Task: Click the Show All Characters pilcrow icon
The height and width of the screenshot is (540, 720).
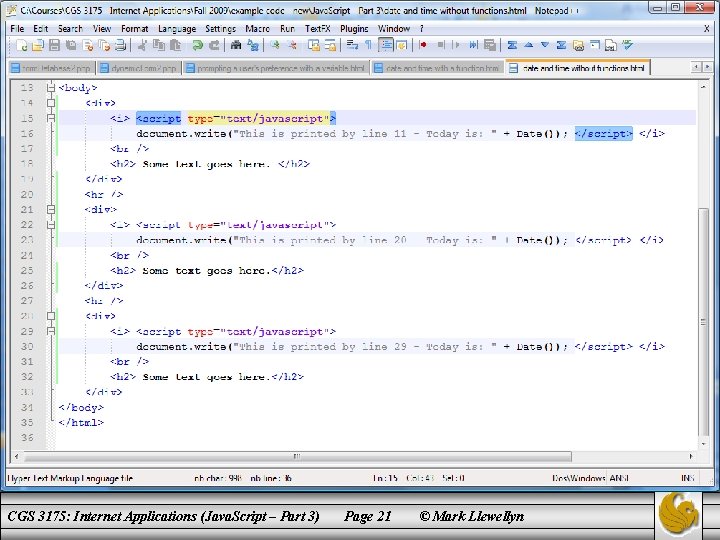Action: pyautogui.click(x=367, y=46)
